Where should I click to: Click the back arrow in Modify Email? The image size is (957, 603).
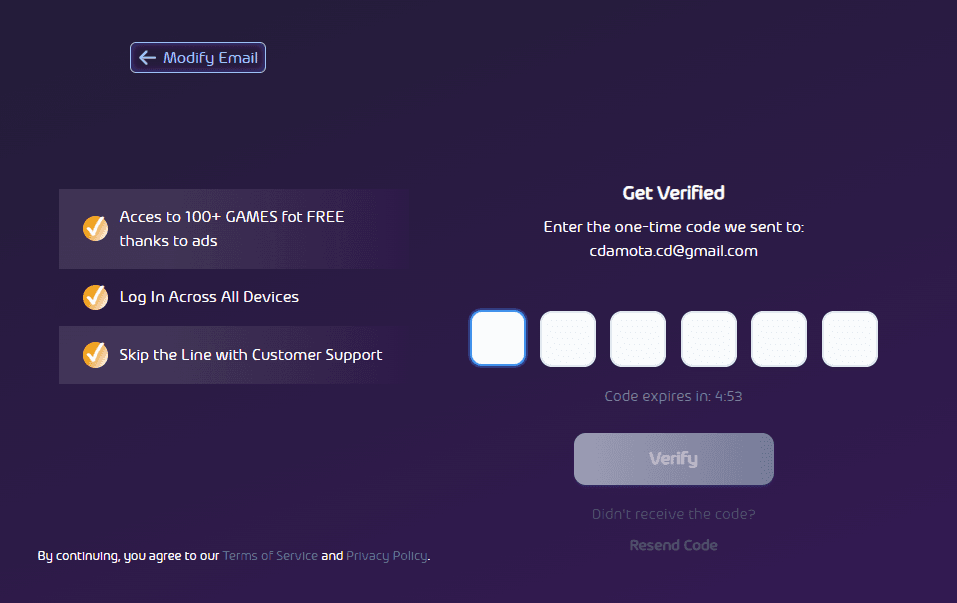point(147,57)
